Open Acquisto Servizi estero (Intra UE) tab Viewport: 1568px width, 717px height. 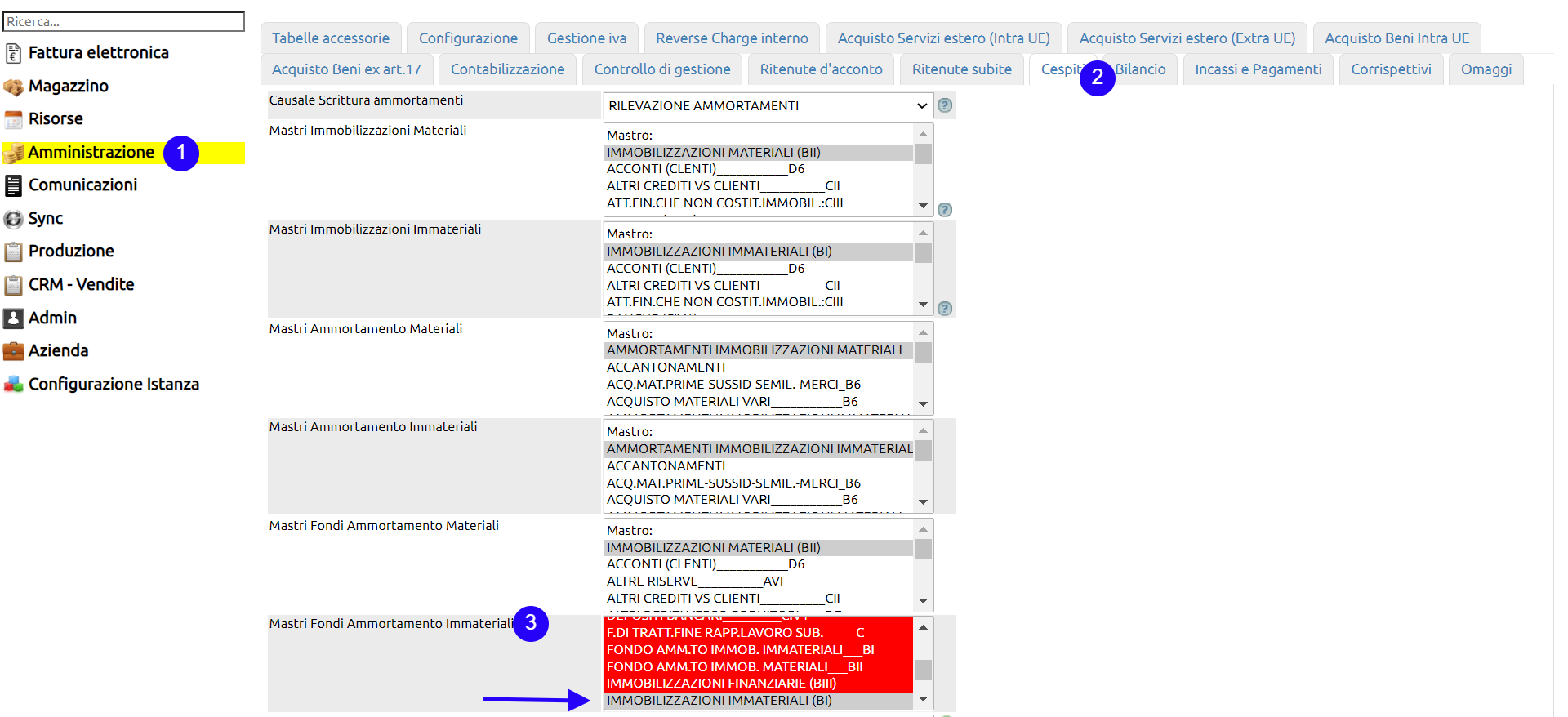tap(944, 38)
